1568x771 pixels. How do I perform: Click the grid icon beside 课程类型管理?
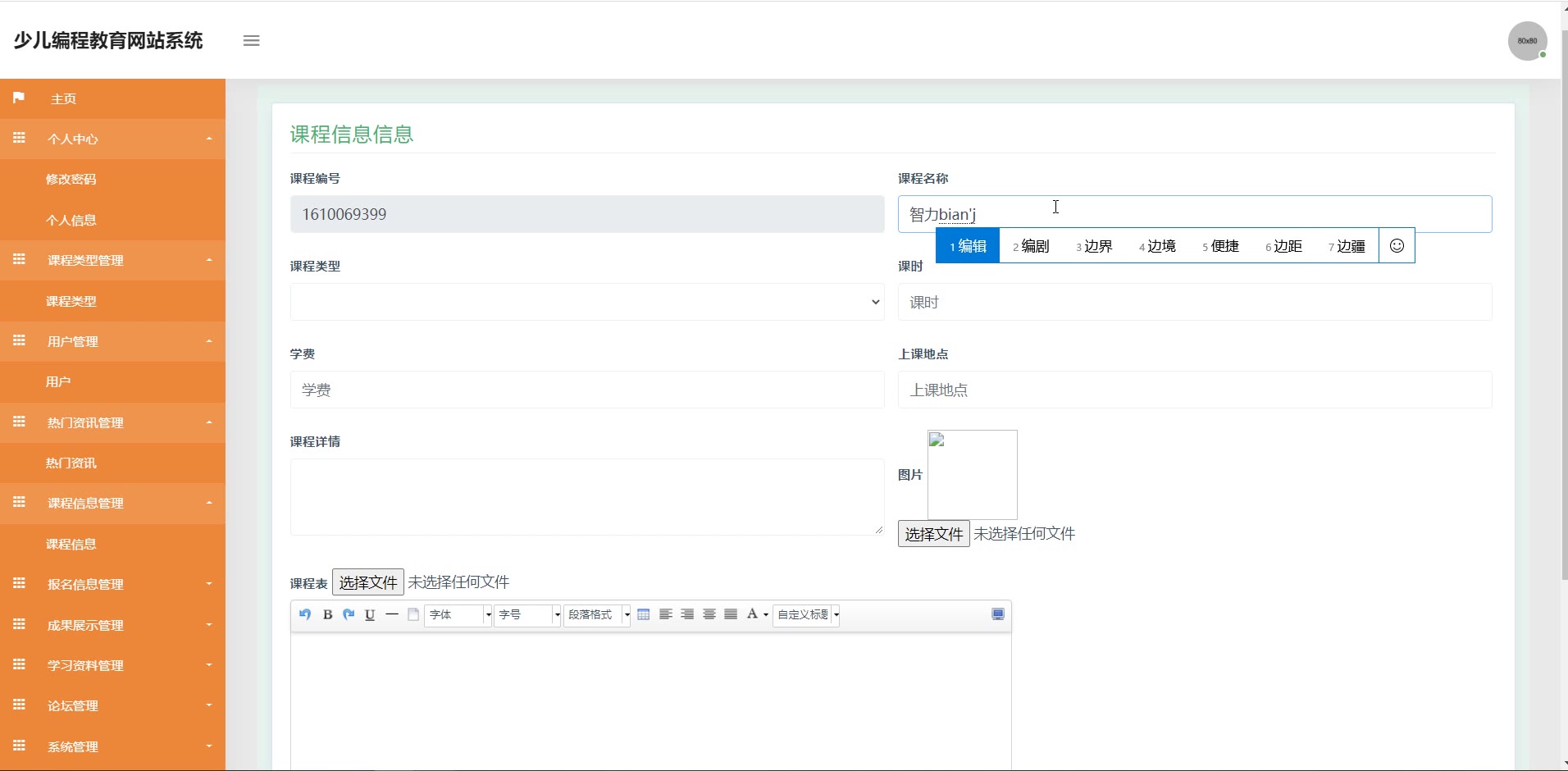[x=19, y=259]
